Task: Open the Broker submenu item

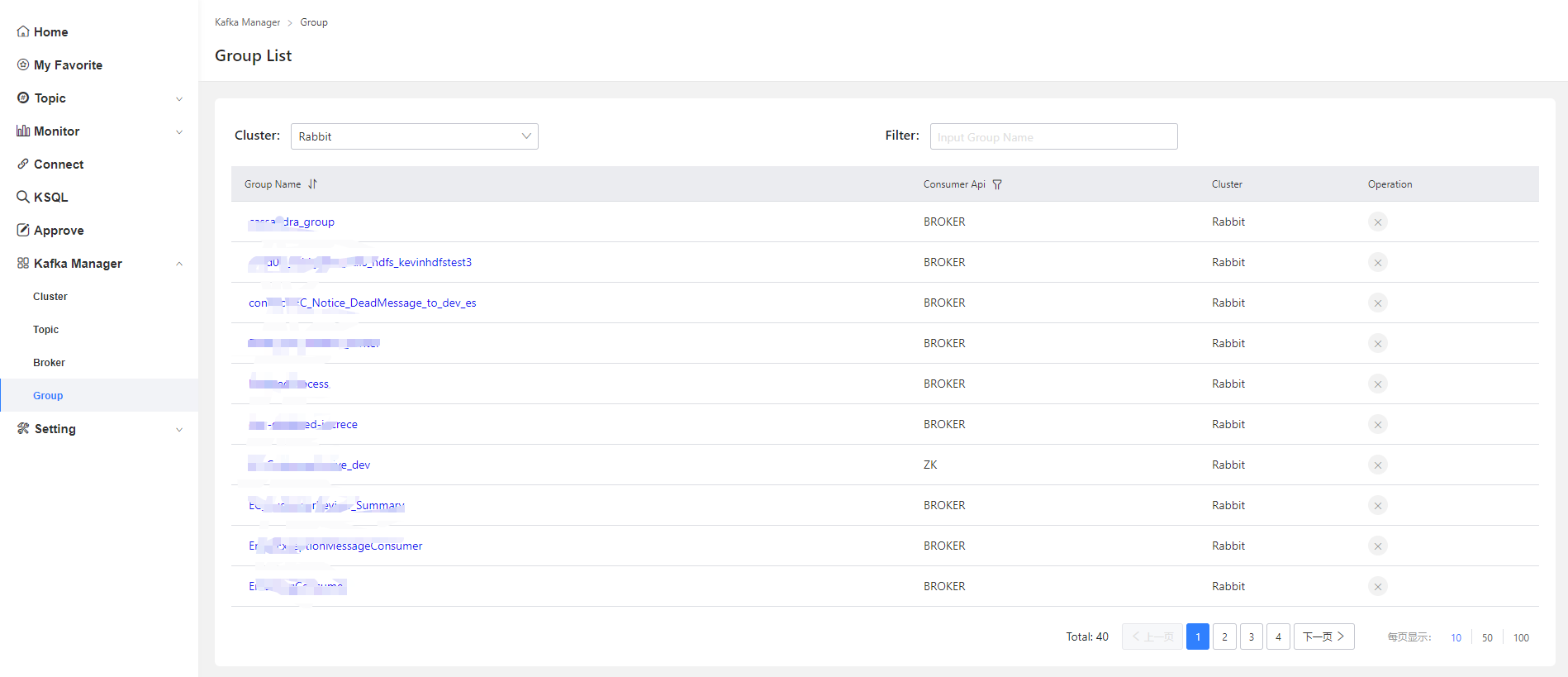Action: pyautogui.click(x=49, y=363)
